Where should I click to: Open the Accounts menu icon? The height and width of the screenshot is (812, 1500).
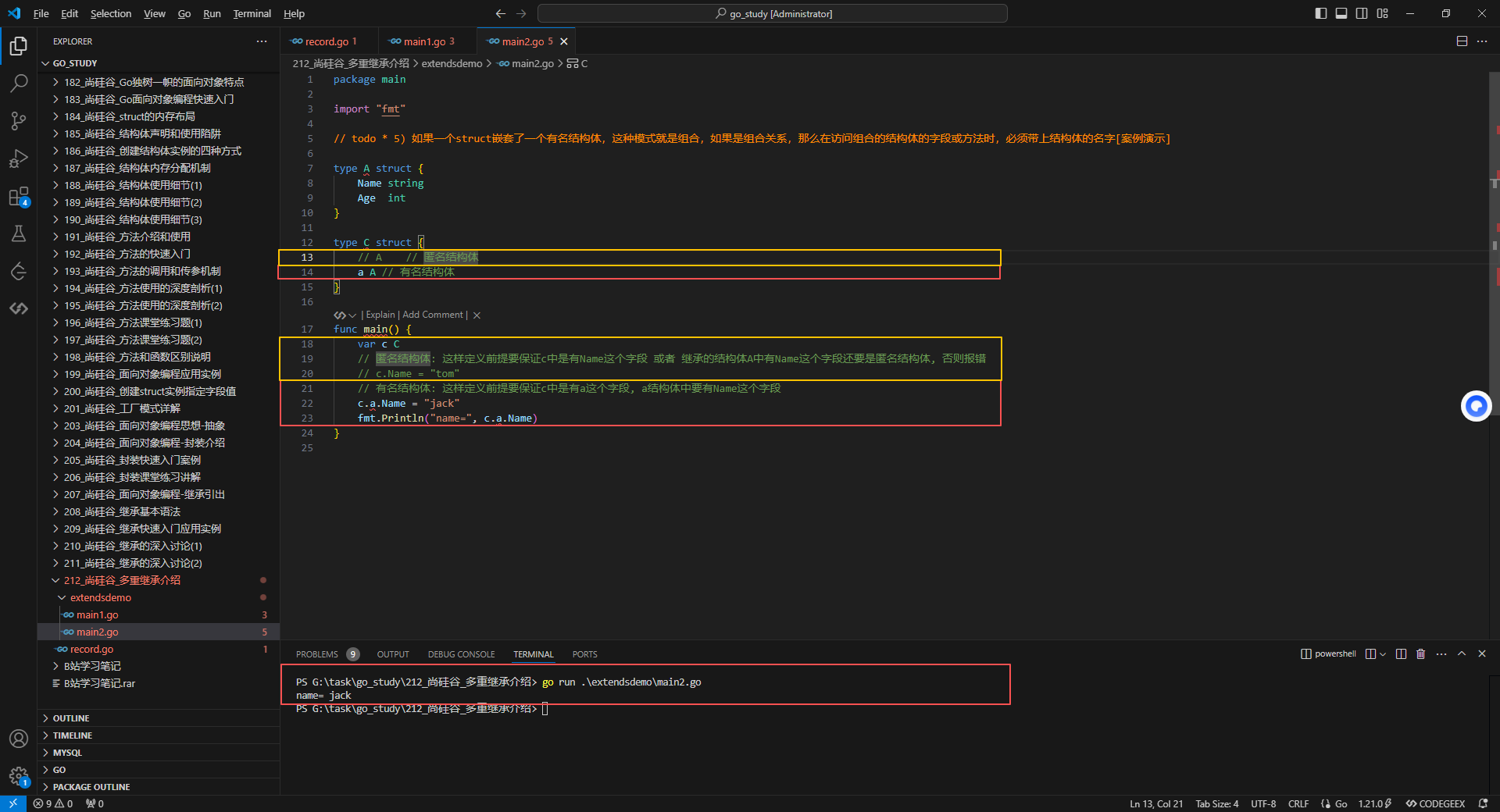pos(19,739)
